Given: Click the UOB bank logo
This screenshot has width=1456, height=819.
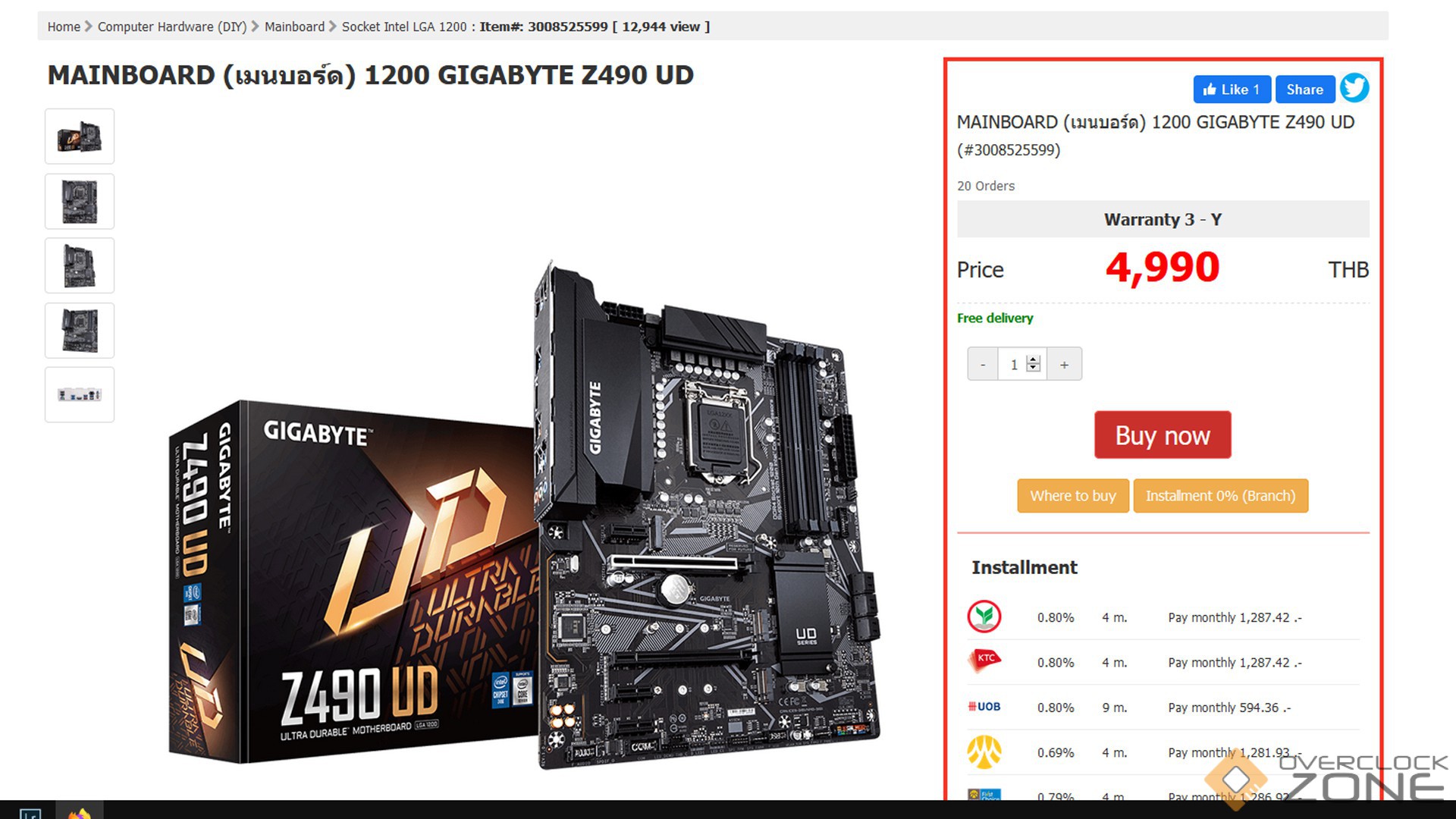Looking at the screenshot, I should [x=984, y=707].
